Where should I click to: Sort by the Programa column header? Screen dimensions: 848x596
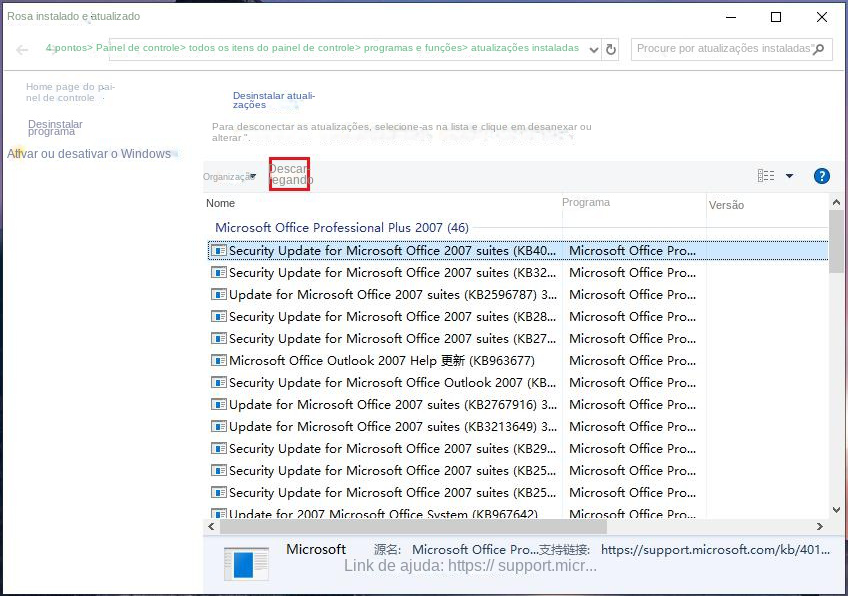(586, 202)
